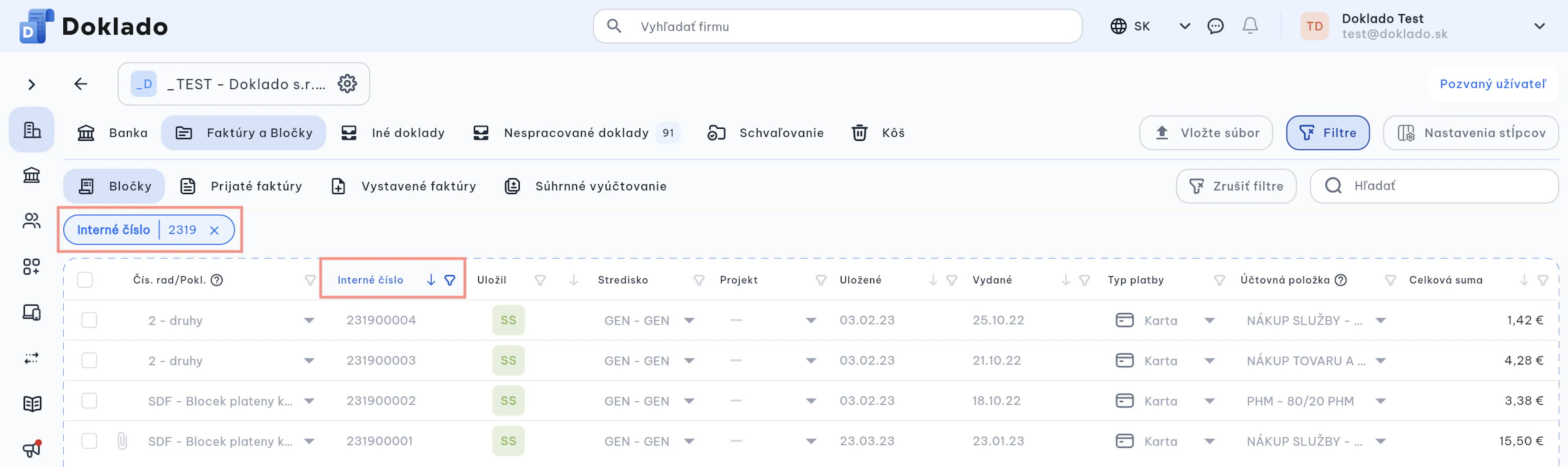Select checkbox for row 231900002
The image size is (1568, 467).
tap(89, 400)
